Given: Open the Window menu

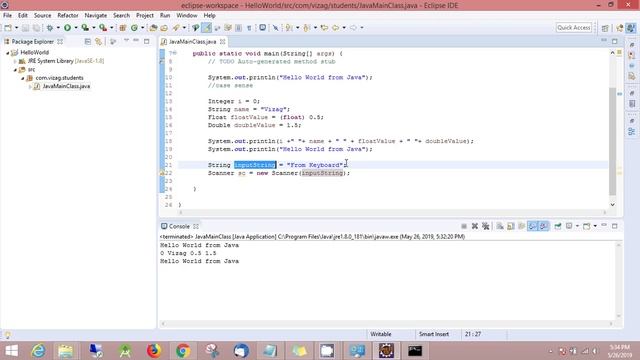Looking at the screenshot, I should pyautogui.click(x=187, y=16).
